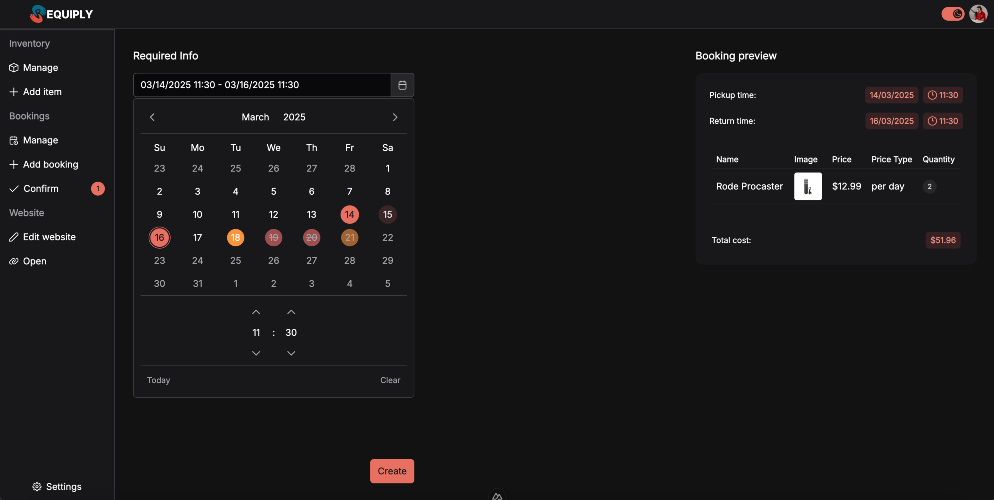This screenshot has width=994, height=500.
Task: Click the $51.96 total cost badge
Action: (943, 240)
